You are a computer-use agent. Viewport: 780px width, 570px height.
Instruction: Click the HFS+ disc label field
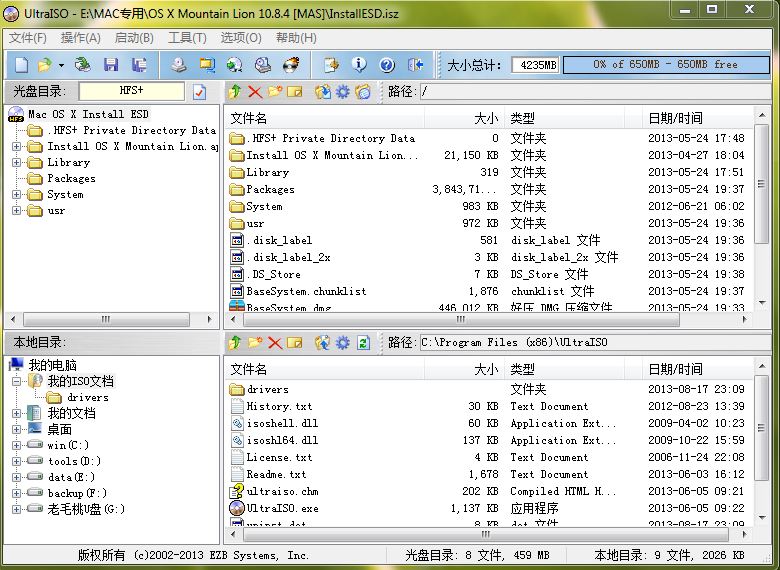(x=131, y=91)
